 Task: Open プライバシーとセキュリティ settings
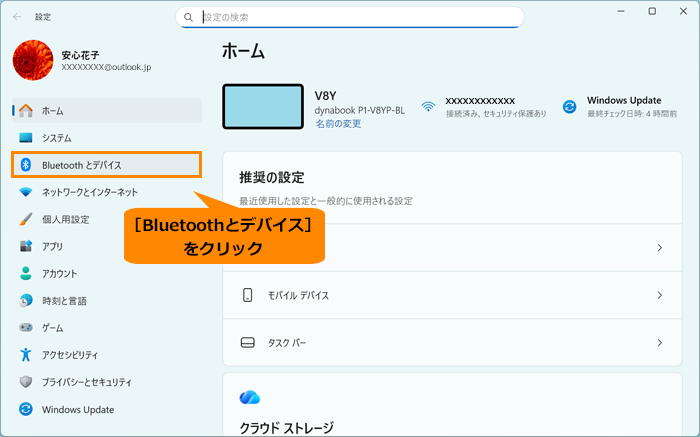coord(107,382)
